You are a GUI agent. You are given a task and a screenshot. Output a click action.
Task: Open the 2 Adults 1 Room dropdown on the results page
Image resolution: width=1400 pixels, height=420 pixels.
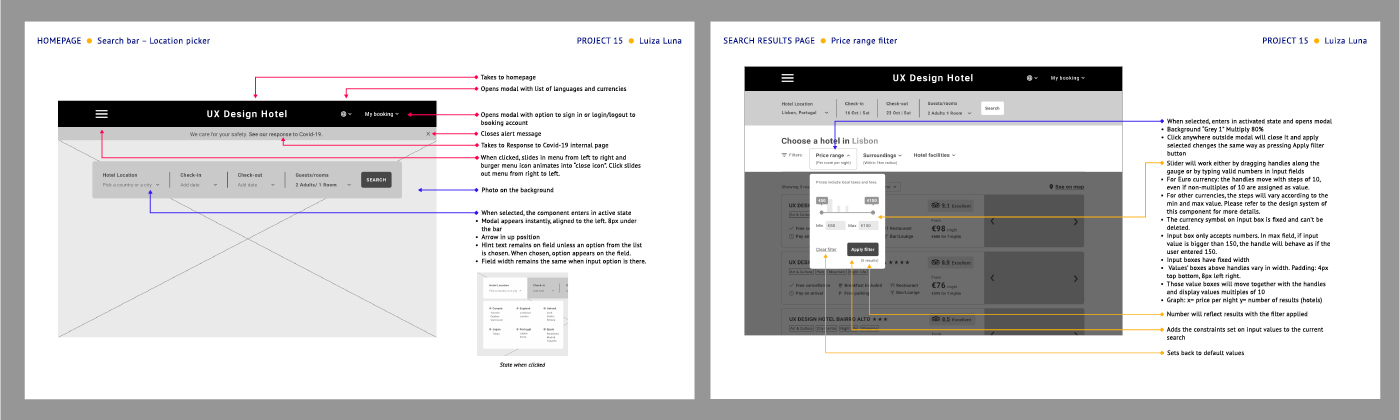tap(949, 112)
